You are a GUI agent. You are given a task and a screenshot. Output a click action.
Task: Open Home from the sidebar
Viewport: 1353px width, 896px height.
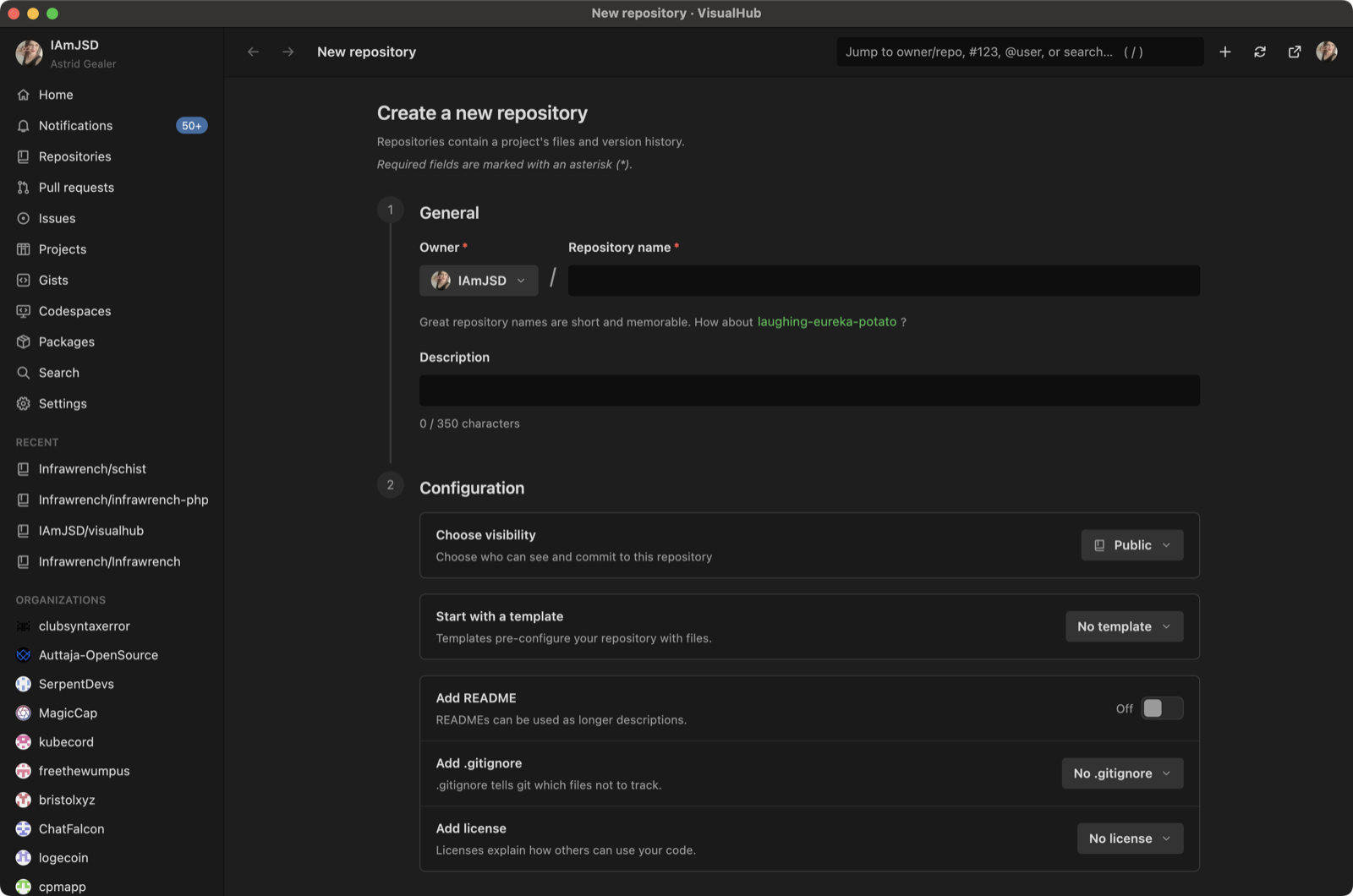click(112, 95)
